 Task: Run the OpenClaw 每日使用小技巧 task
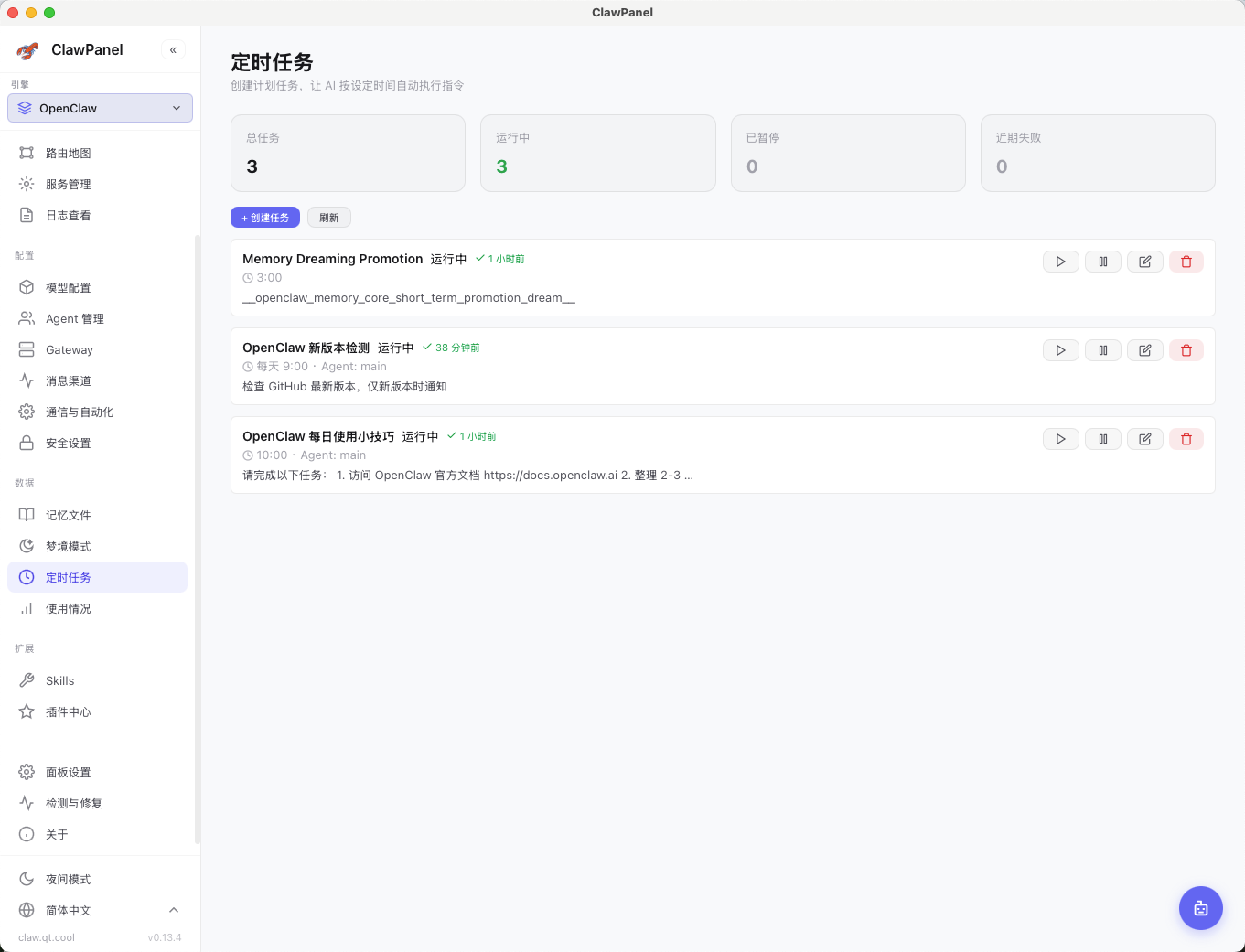pos(1060,439)
